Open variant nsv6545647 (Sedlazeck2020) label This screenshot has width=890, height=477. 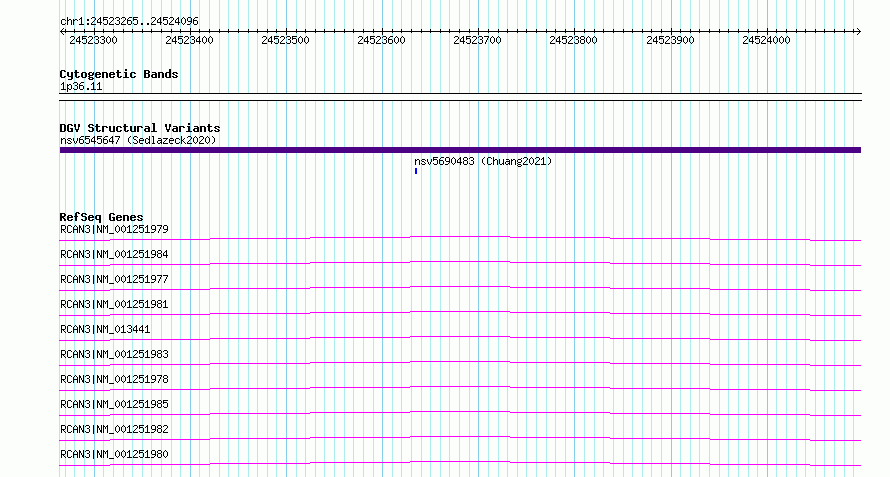tap(138, 140)
